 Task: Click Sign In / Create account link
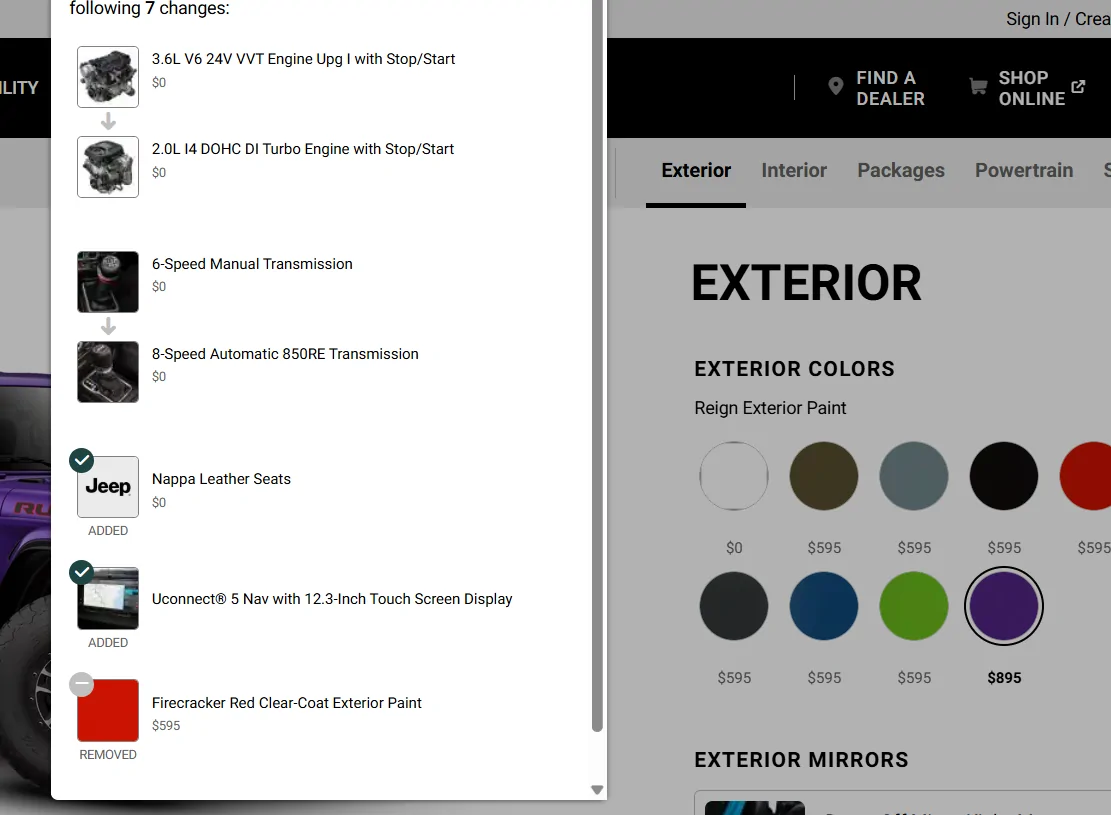point(1058,19)
